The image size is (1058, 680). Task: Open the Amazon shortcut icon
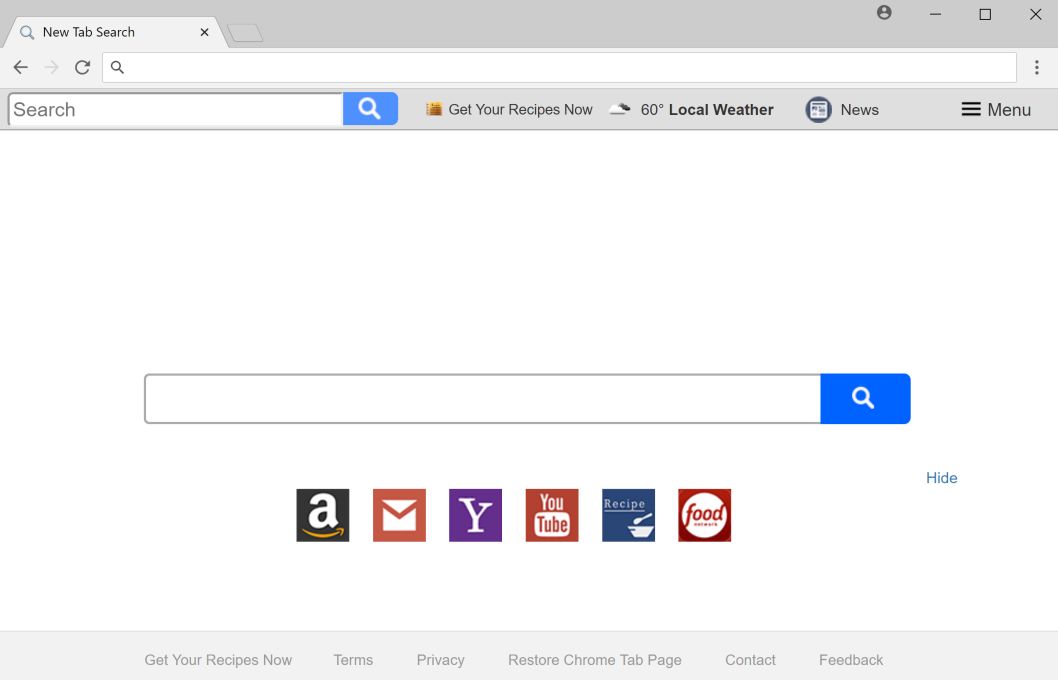322,515
